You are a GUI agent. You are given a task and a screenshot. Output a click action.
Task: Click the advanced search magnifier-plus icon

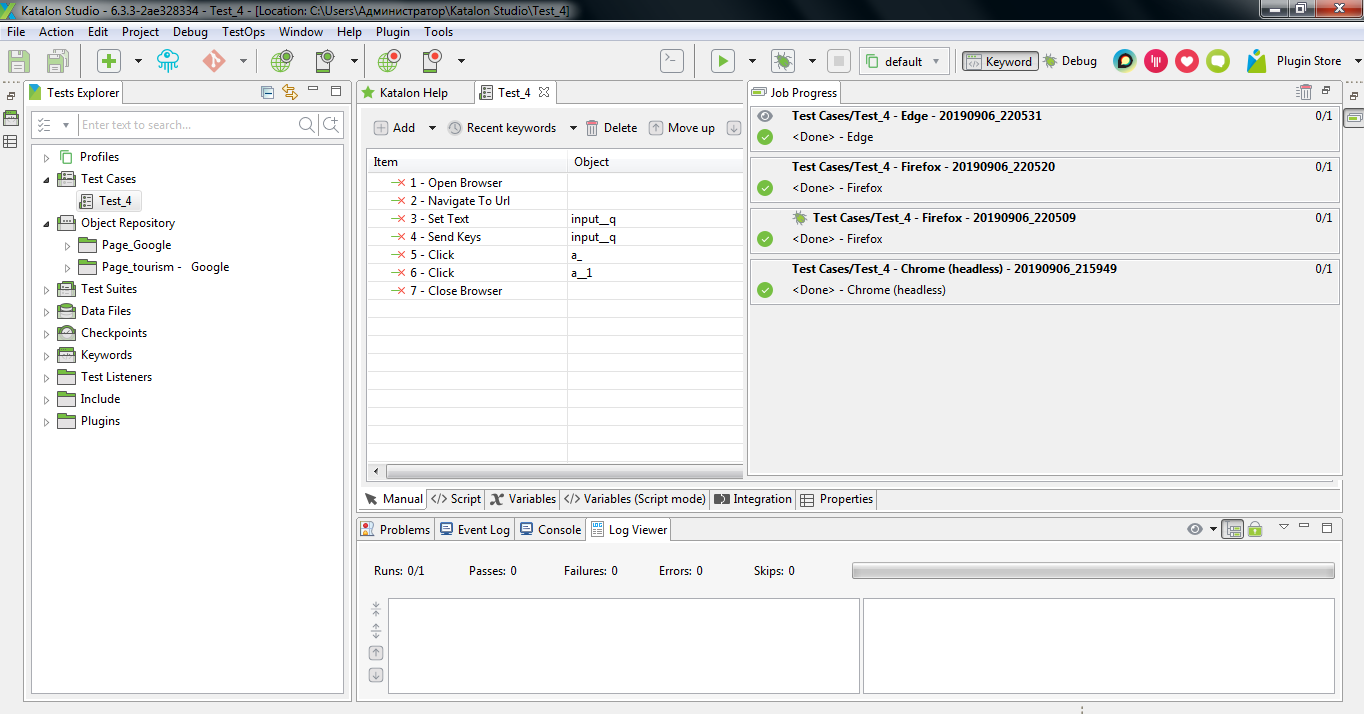pos(331,125)
